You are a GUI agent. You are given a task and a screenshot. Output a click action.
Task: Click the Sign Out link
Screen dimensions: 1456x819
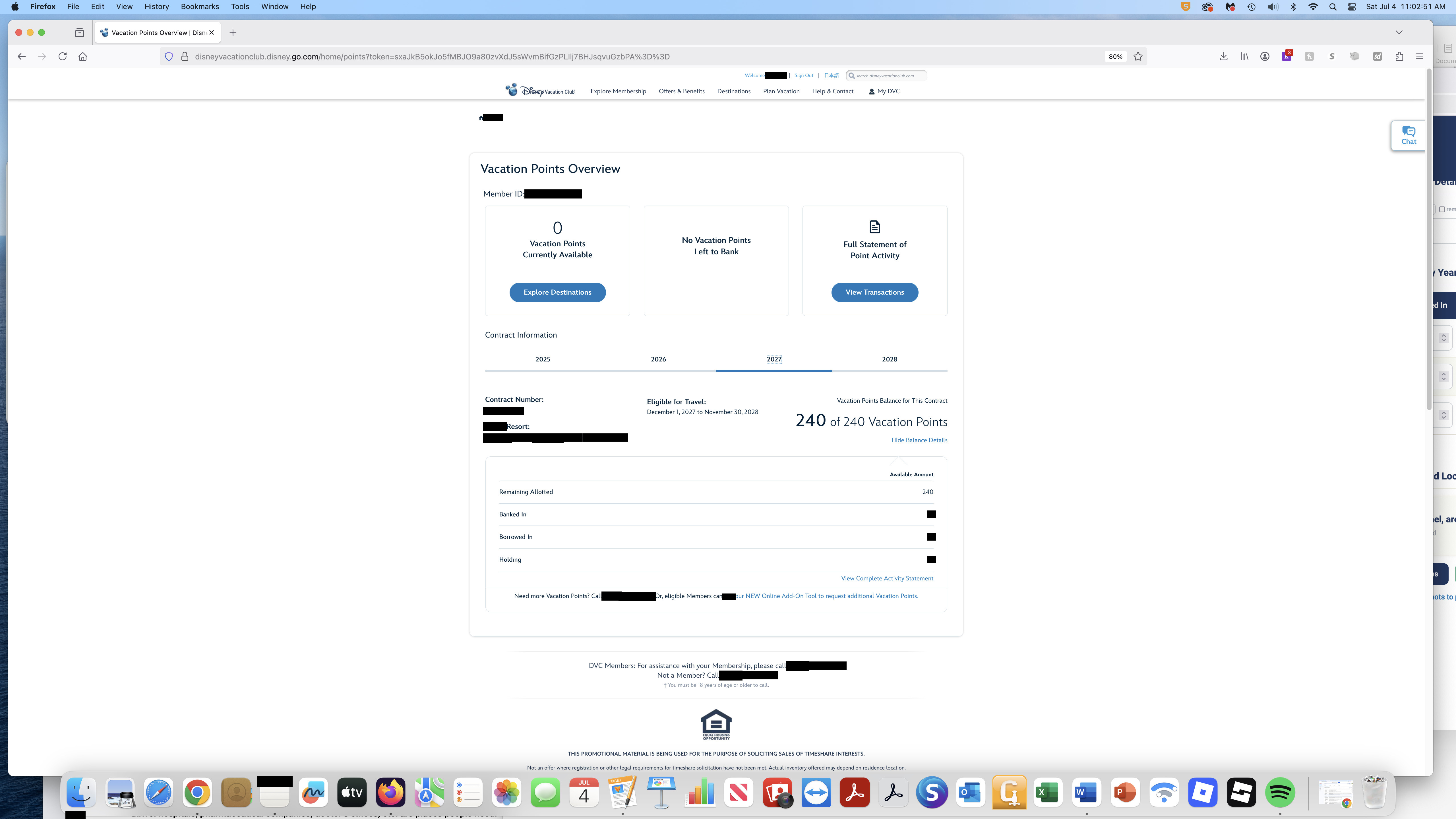click(803, 75)
